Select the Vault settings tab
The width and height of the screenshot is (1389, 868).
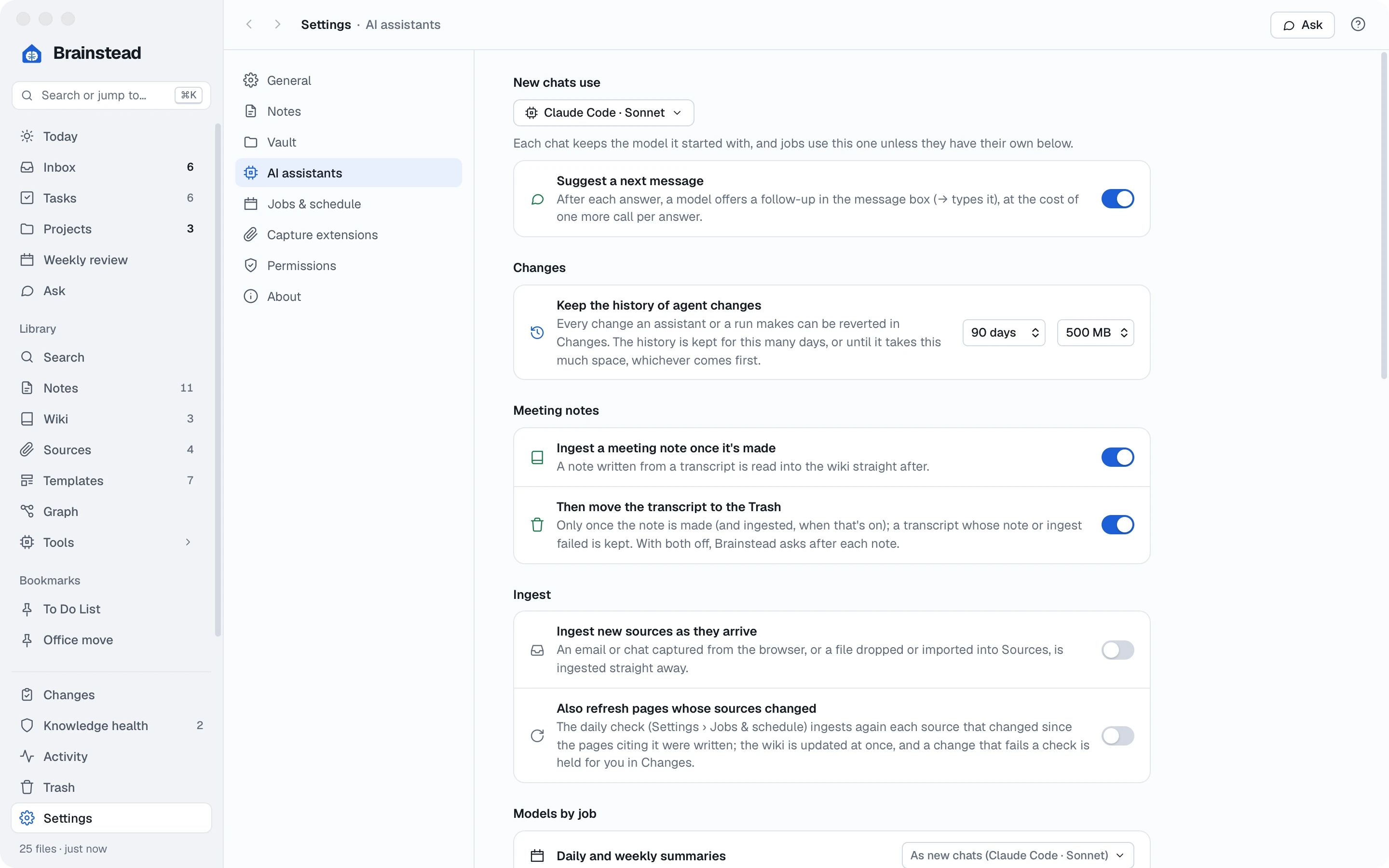pos(348,142)
